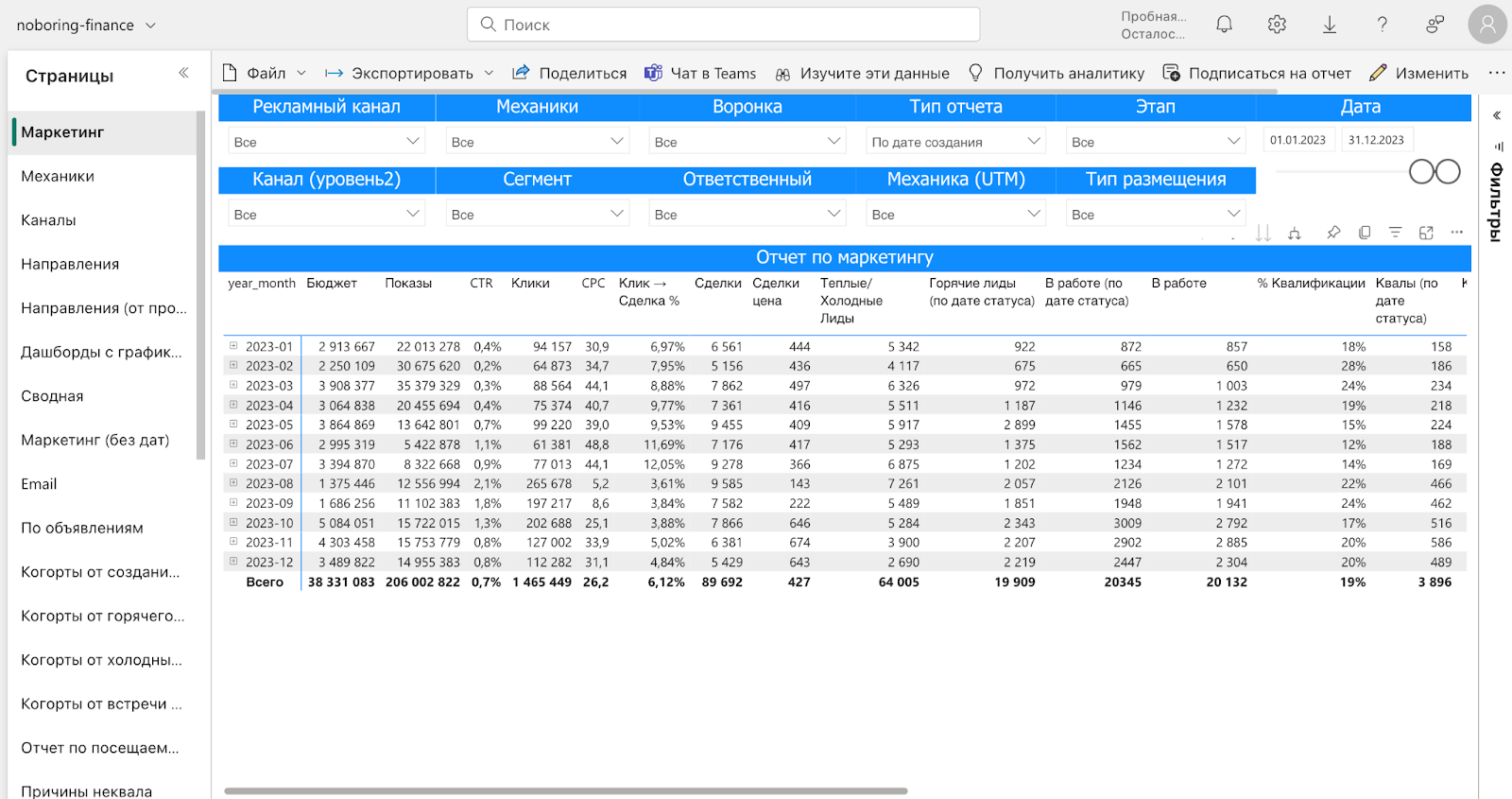The width and height of the screenshot is (1512, 799).
Task: Open the Тип отчета dropdown
Action: point(955,142)
